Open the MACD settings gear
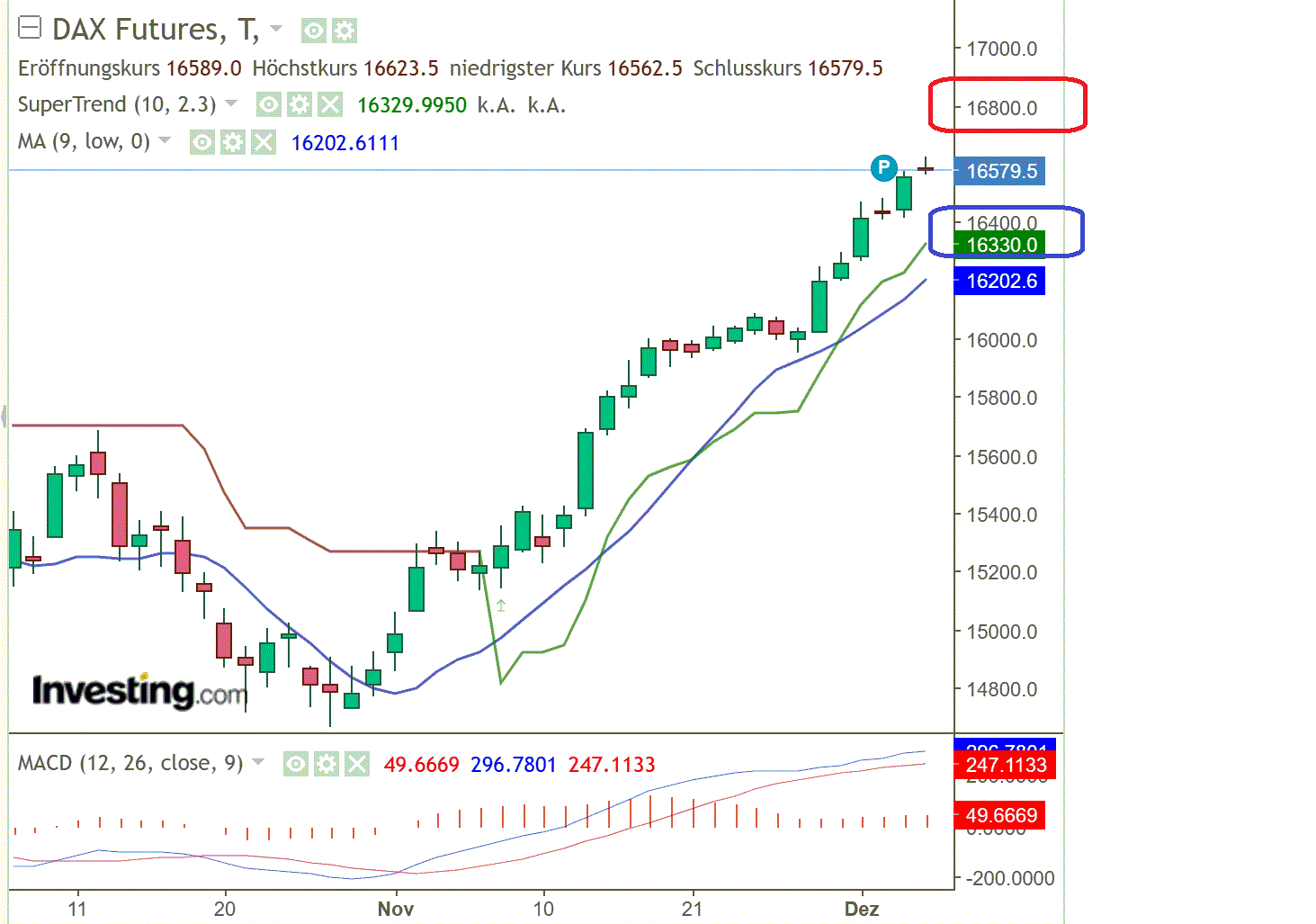This screenshot has width=1316, height=924. 327,764
